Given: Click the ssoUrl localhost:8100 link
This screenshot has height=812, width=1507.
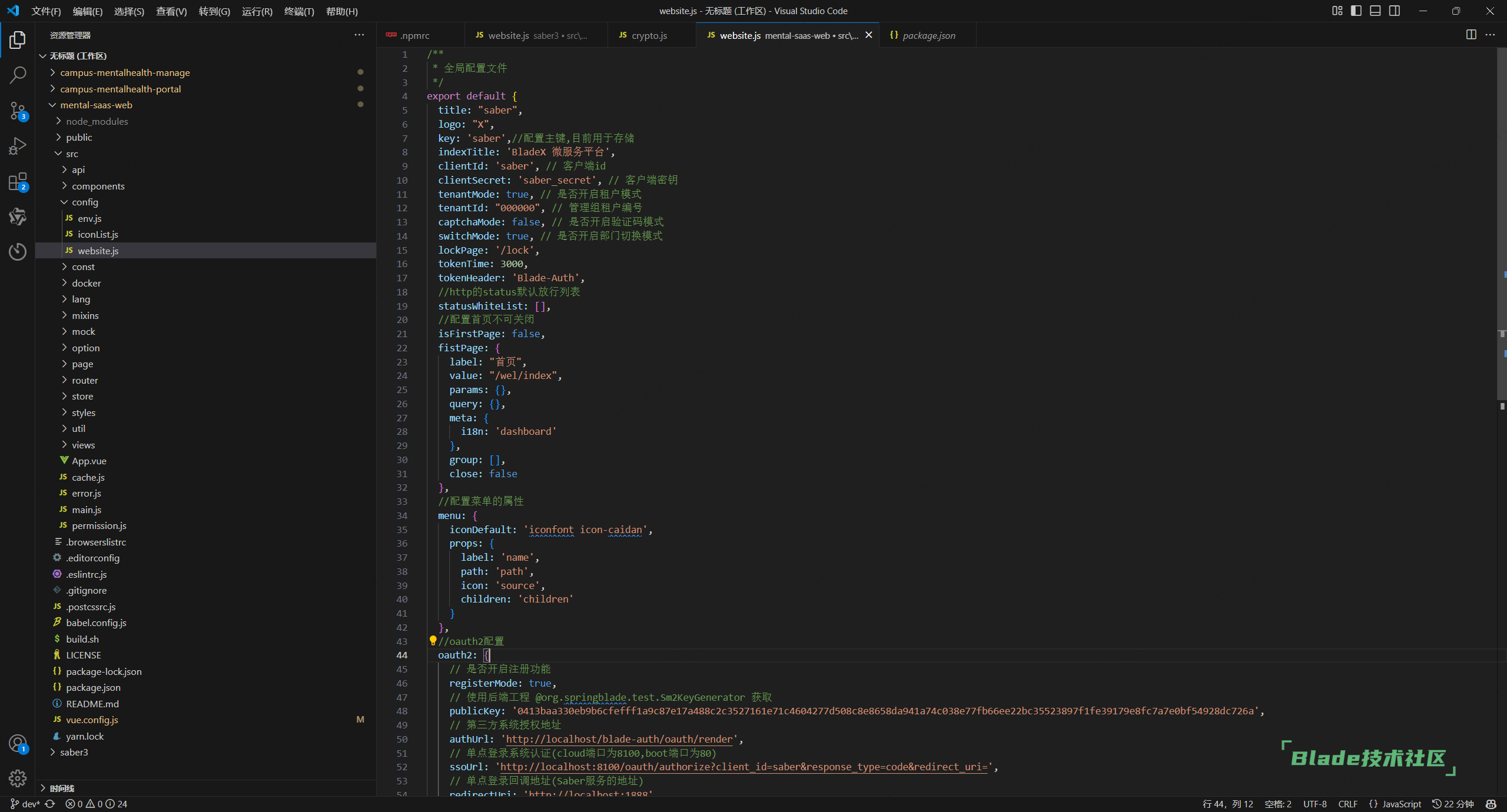Looking at the screenshot, I should click(x=743, y=767).
